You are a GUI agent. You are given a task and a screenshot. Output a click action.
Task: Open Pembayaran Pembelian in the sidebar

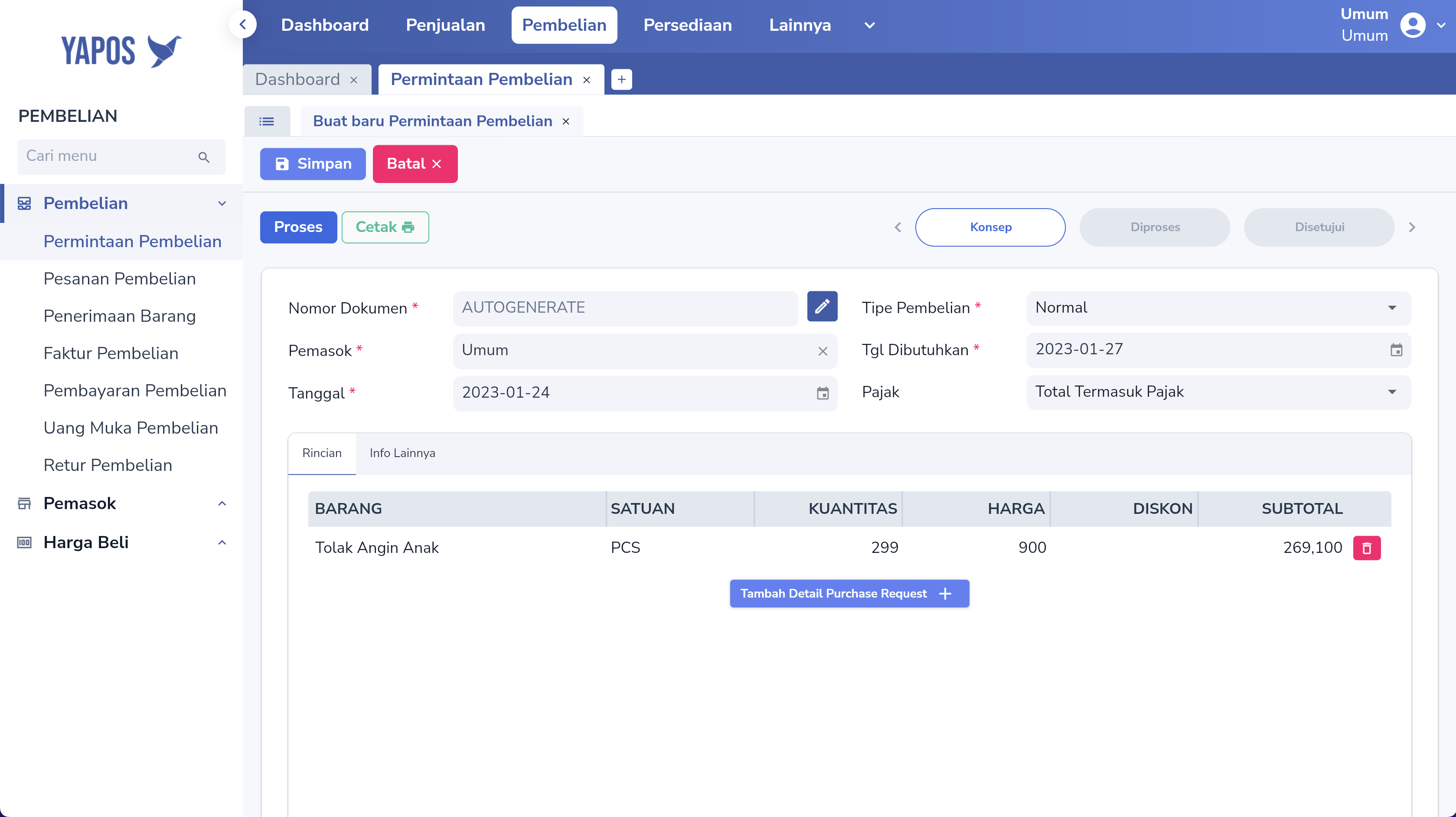point(135,391)
